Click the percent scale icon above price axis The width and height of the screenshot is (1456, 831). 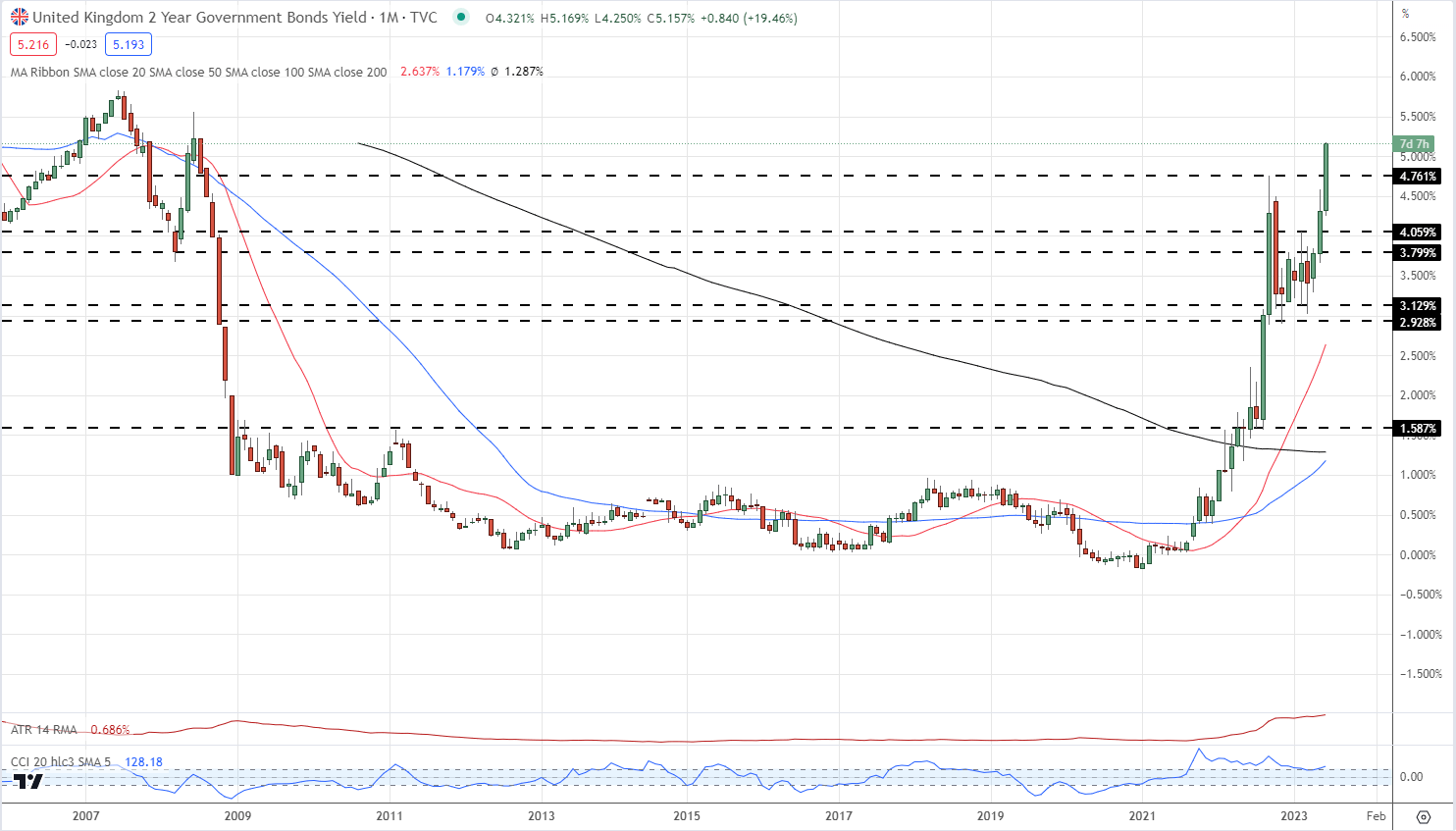(1405, 13)
